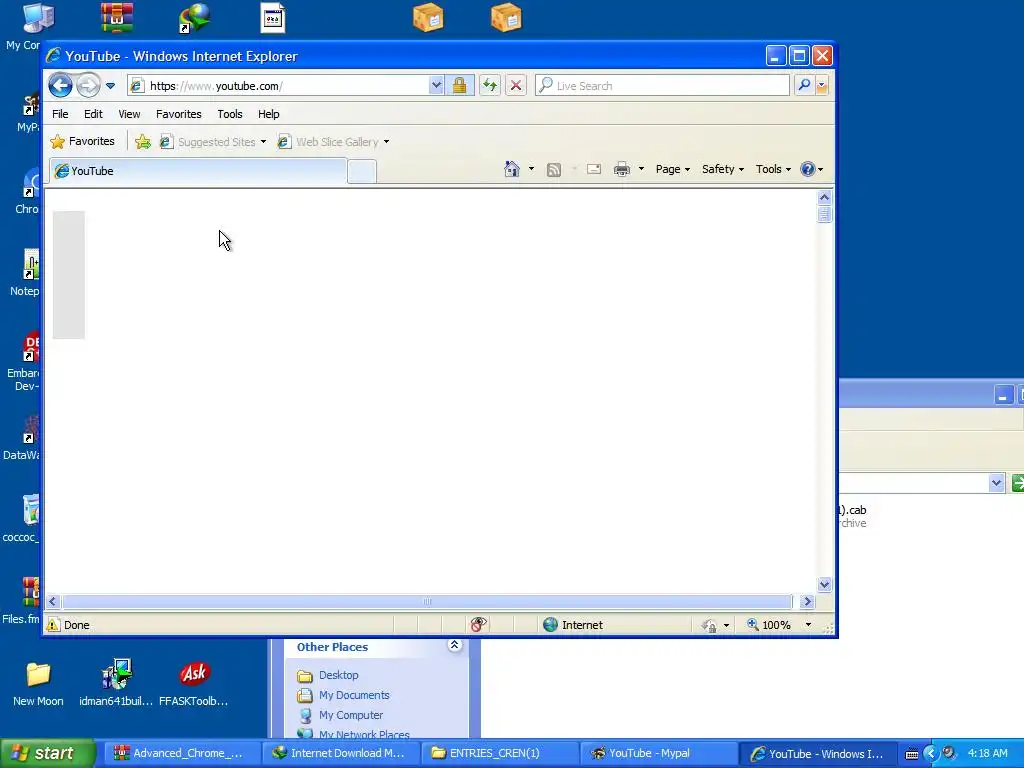Open the recent pages dropdown arrow
1024x768 pixels.
110,86
